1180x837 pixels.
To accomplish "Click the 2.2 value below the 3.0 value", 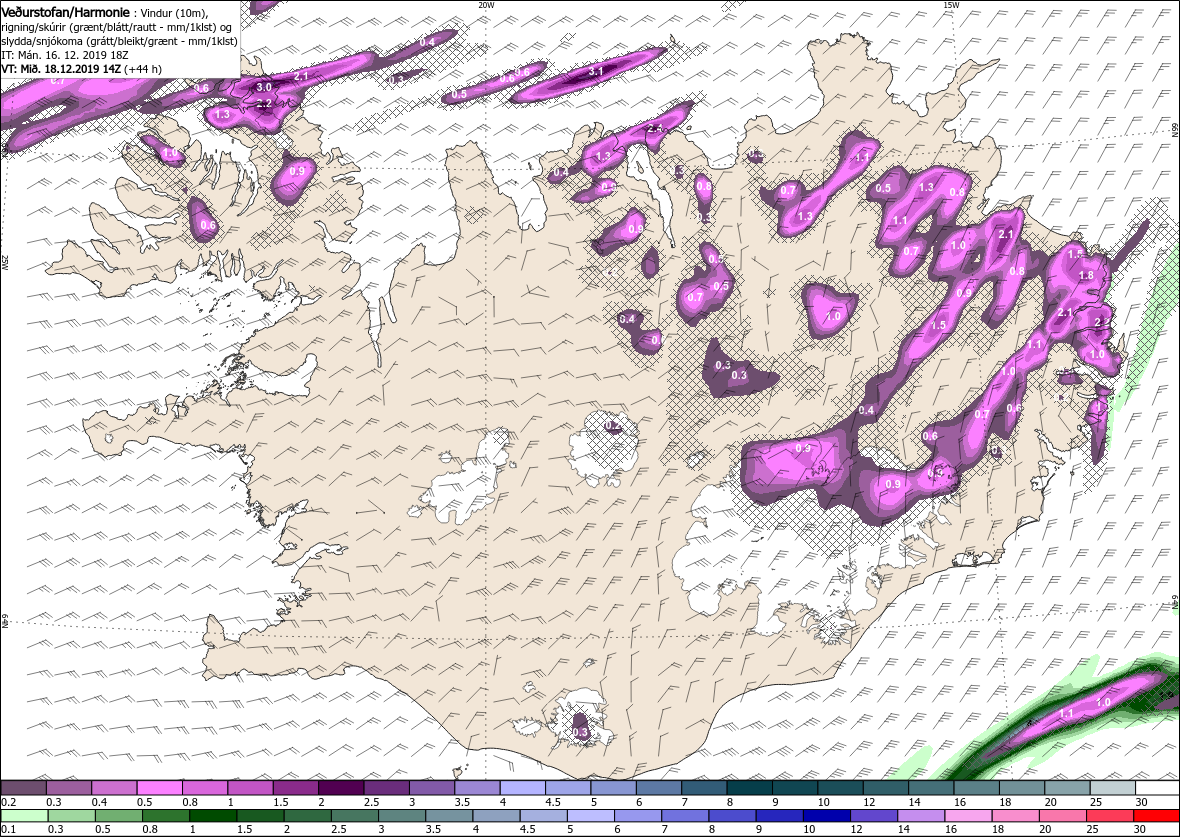I will pyautogui.click(x=264, y=103).
